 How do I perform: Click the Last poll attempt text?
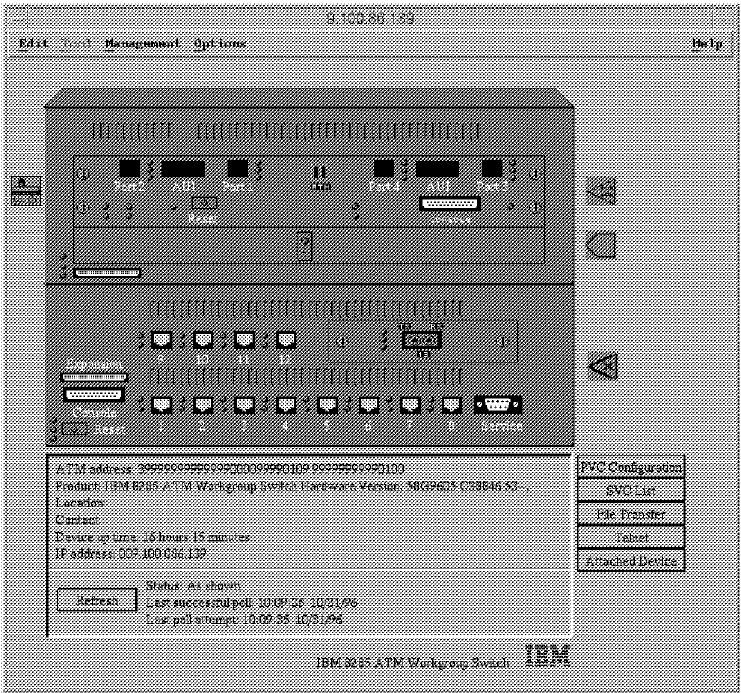(244, 619)
